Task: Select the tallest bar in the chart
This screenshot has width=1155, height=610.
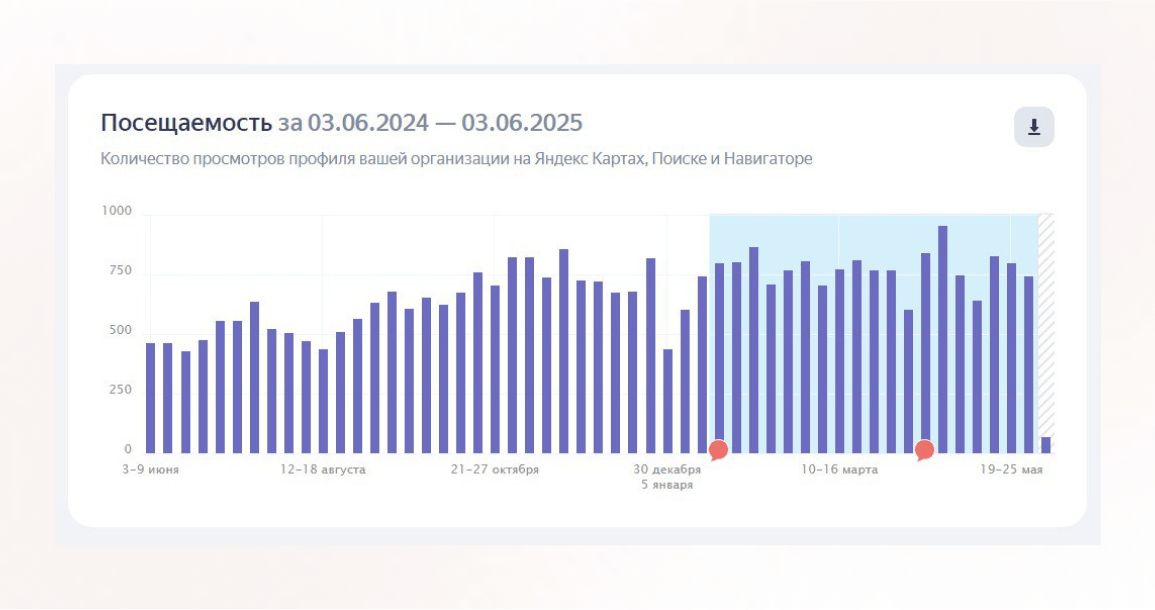Action: [942, 340]
